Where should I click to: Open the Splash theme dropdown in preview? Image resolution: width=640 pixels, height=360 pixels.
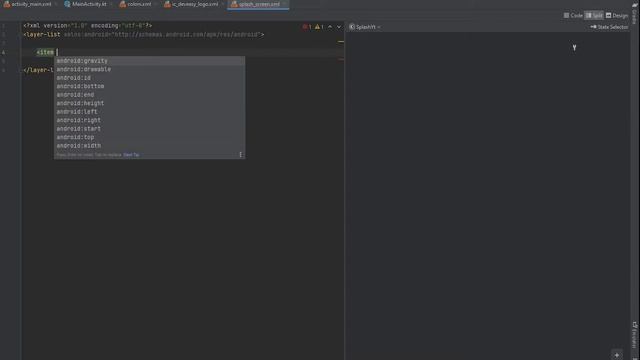[x=365, y=27]
